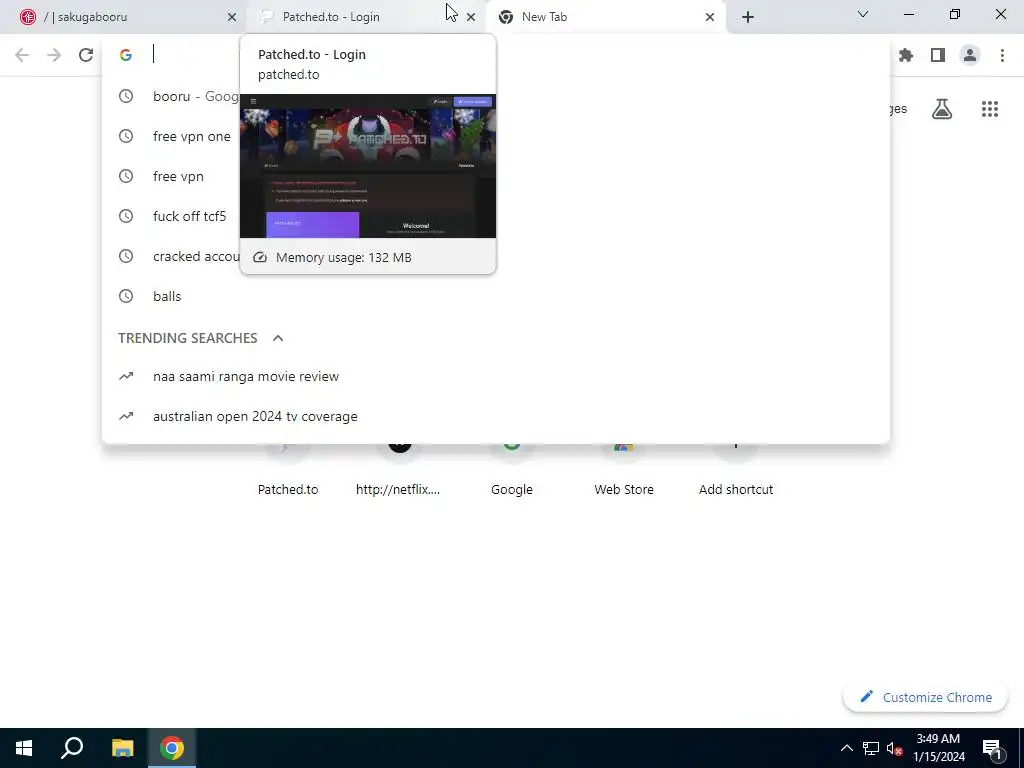Open Chrome three-dot menu
Screen dimensions: 1024x768
point(1002,55)
